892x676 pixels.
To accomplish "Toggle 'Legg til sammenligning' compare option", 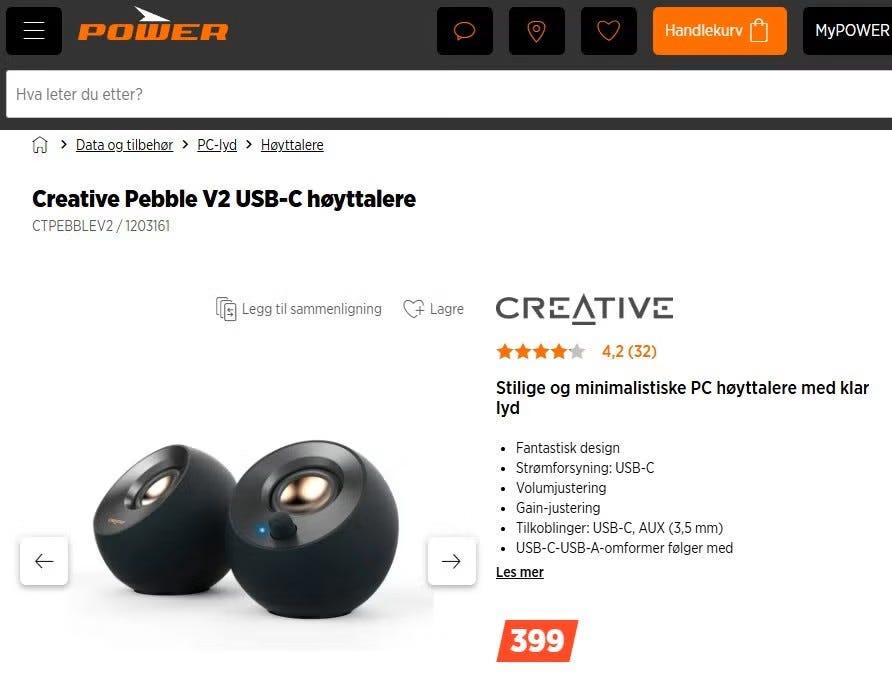I will click(299, 309).
